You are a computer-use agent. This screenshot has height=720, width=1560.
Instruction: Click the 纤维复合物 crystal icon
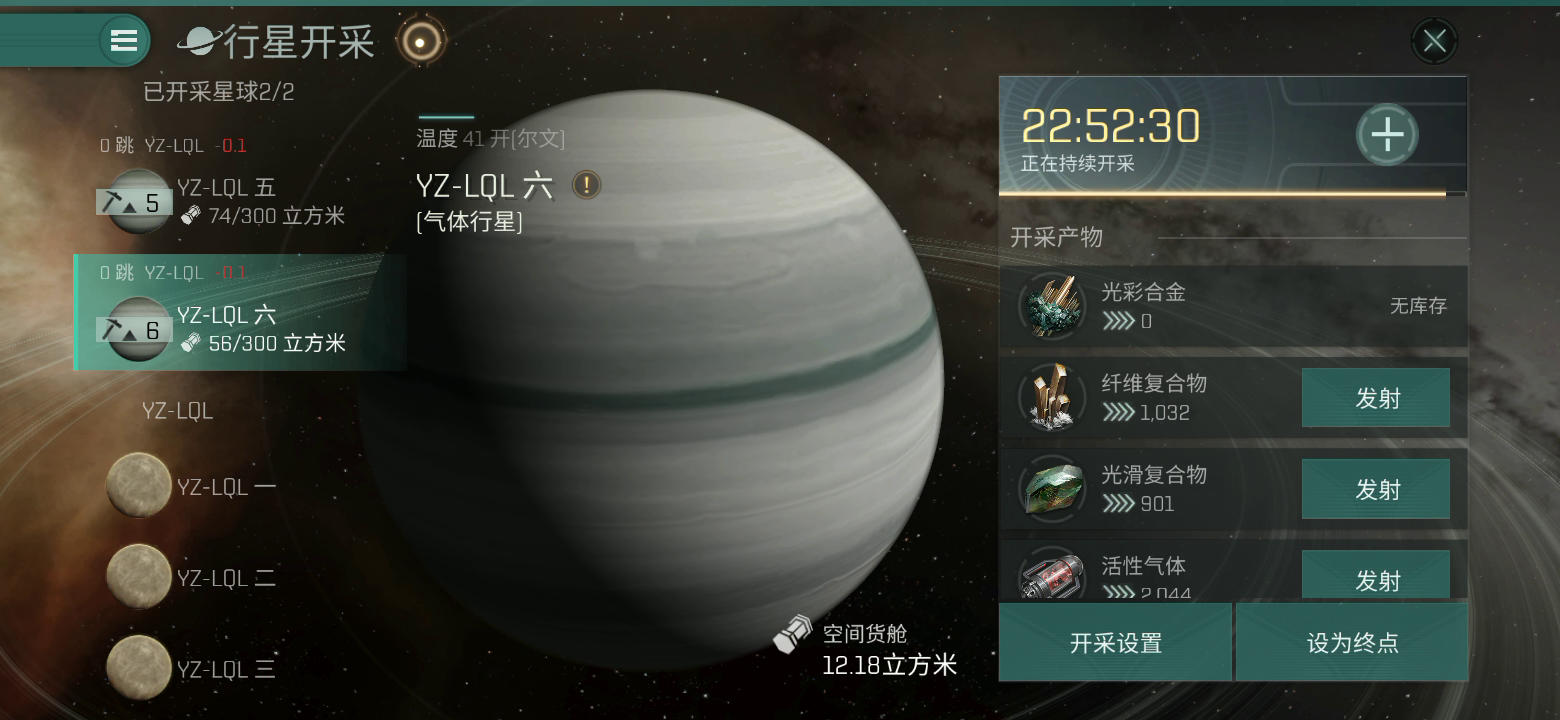click(1052, 397)
